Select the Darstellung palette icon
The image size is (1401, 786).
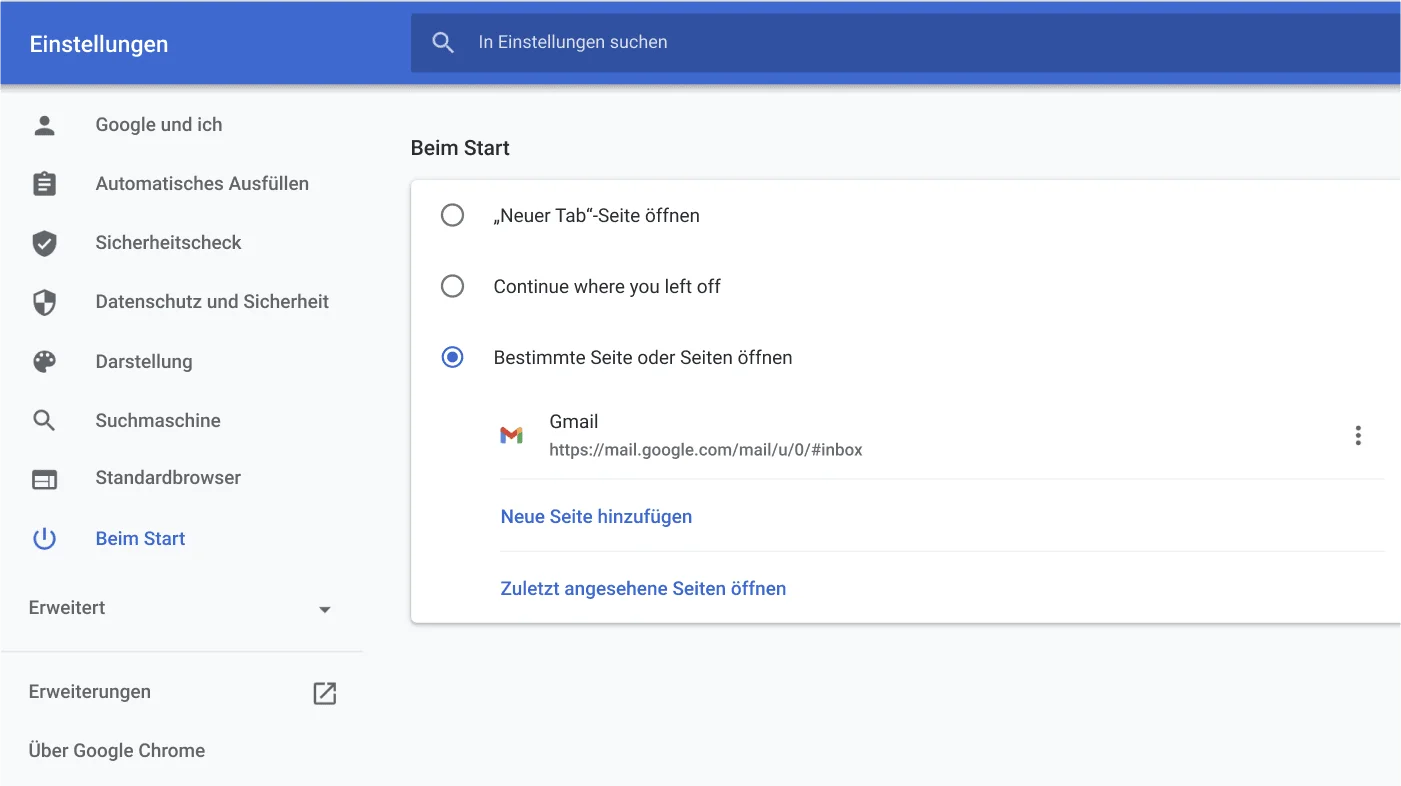pyautogui.click(x=44, y=361)
